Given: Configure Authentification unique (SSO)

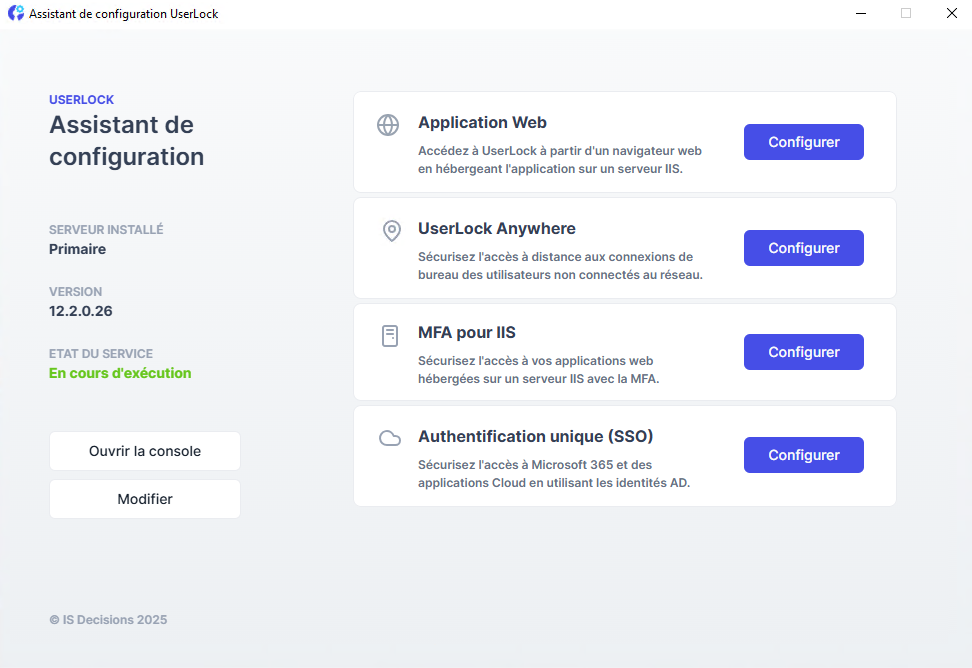Looking at the screenshot, I should pos(803,455).
